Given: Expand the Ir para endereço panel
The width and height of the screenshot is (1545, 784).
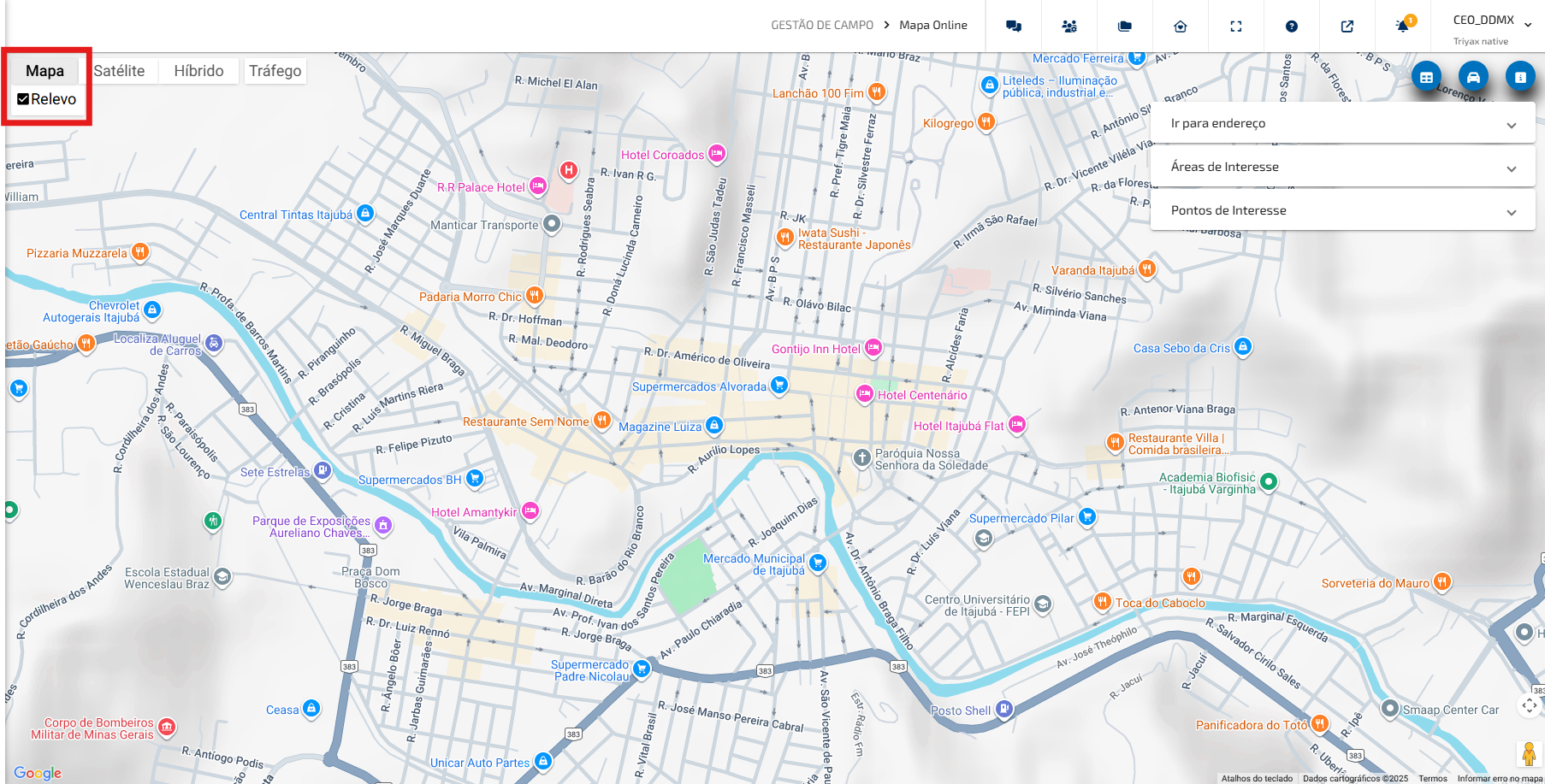Looking at the screenshot, I should click(x=1342, y=123).
